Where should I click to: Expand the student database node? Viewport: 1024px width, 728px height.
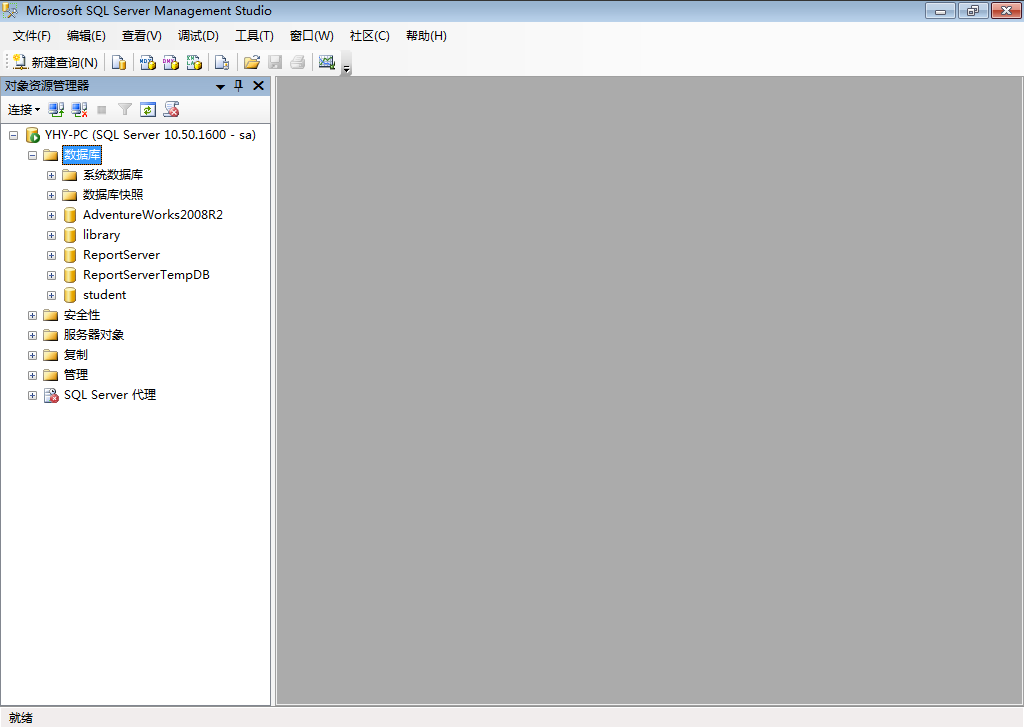tap(51, 295)
